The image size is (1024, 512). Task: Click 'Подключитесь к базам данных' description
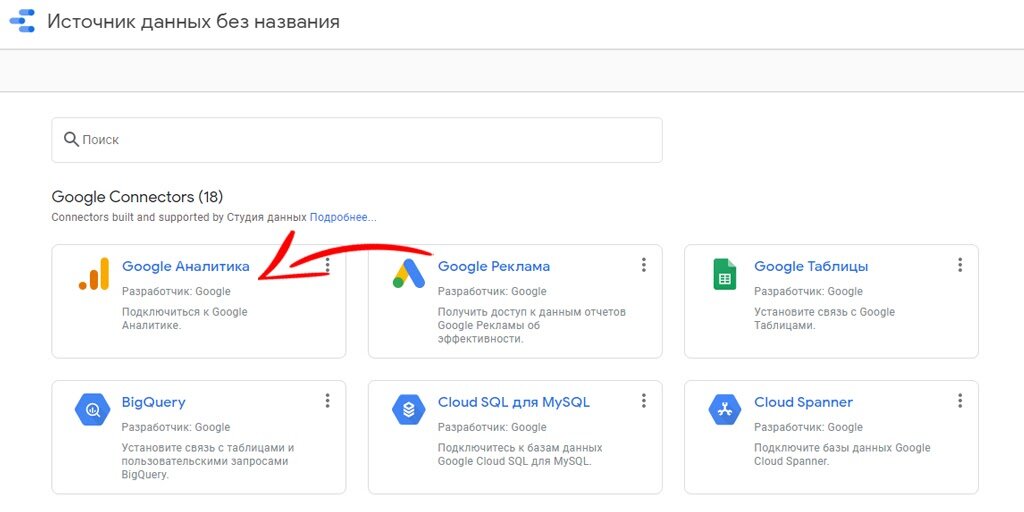[x=520, y=455]
